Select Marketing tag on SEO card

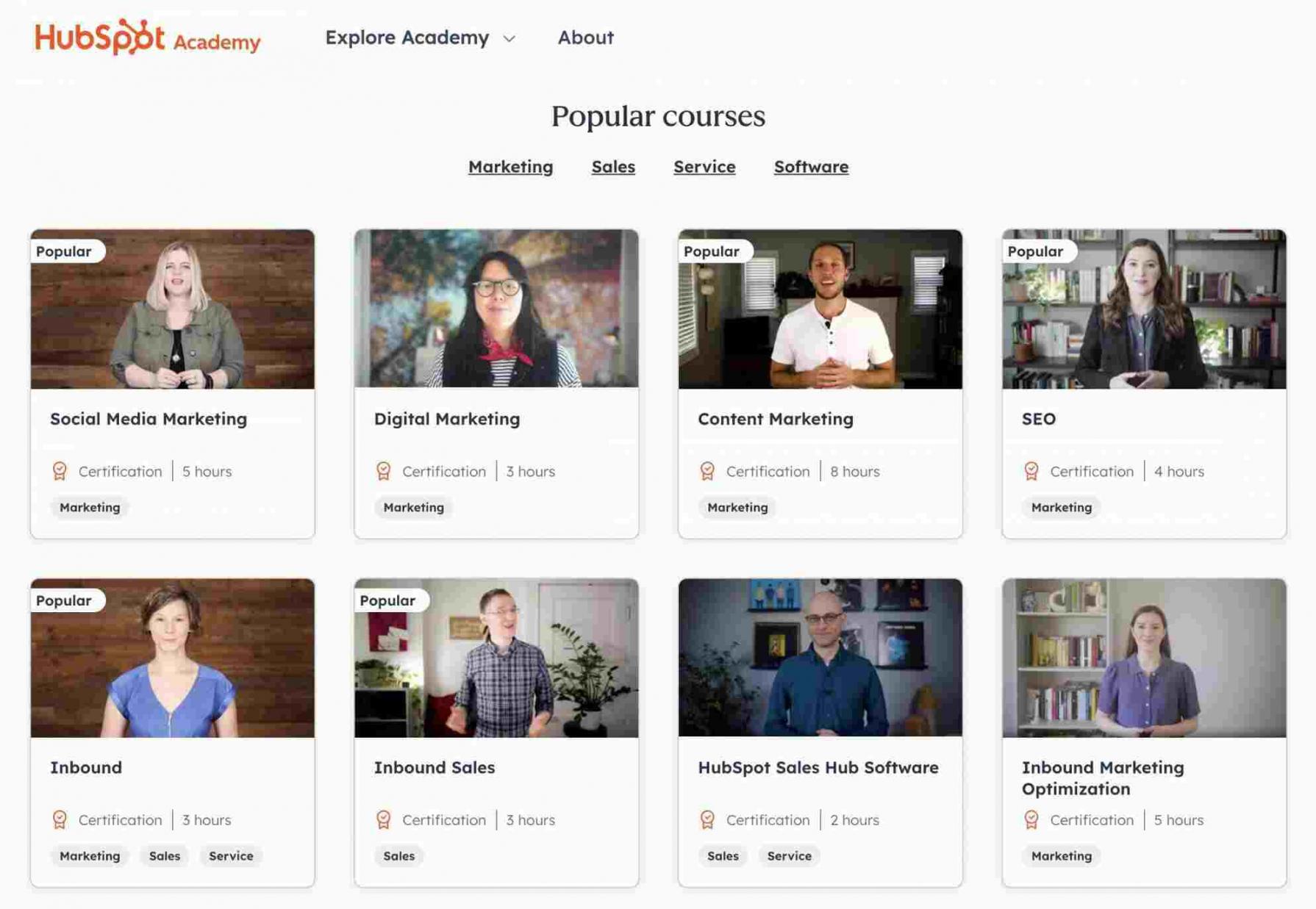(1062, 507)
